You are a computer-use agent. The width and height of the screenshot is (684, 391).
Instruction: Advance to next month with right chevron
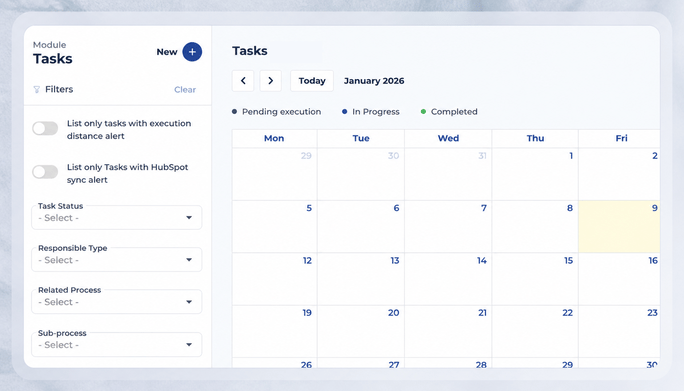270,81
